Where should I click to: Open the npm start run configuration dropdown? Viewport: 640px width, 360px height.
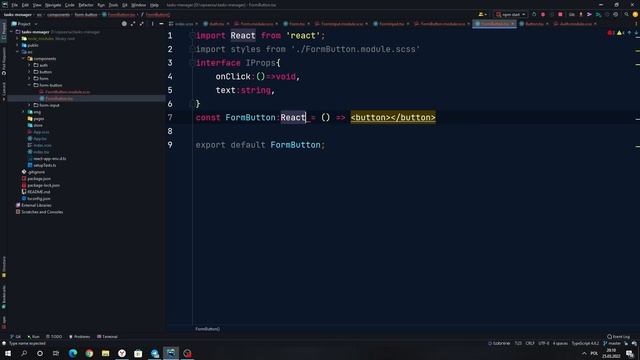[511, 14]
